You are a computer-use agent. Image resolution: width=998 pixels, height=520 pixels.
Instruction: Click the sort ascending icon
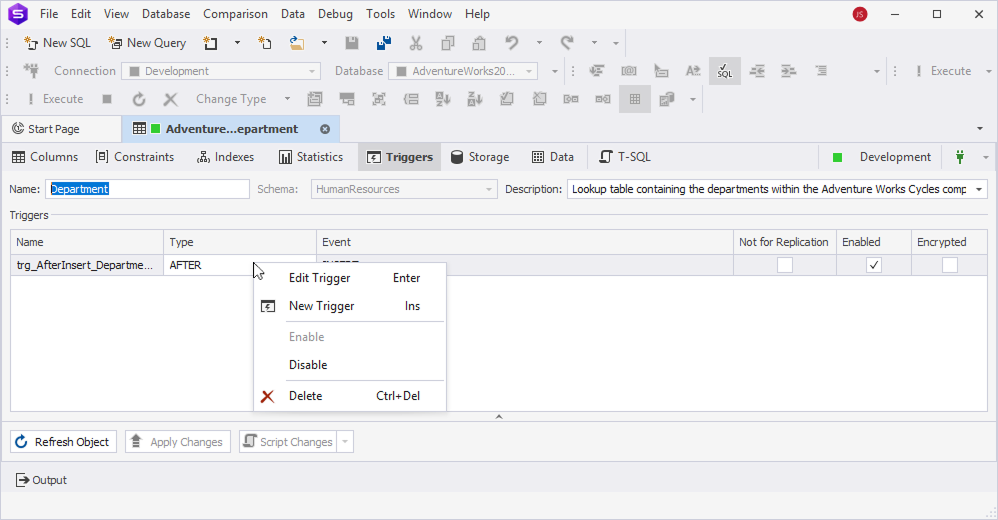pyautogui.click(x=442, y=99)
